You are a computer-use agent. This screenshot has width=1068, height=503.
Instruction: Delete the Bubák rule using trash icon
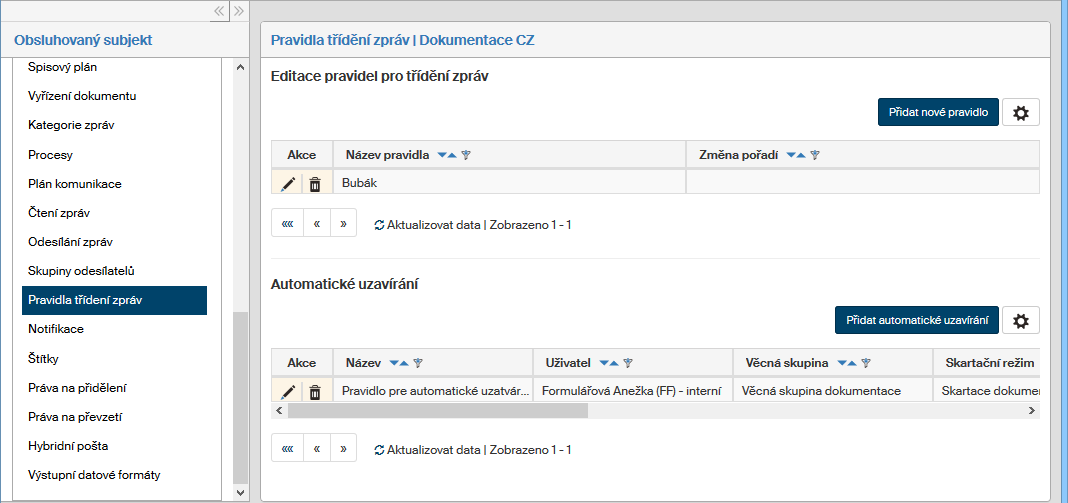pyautogui.click(x=315, y=184)
